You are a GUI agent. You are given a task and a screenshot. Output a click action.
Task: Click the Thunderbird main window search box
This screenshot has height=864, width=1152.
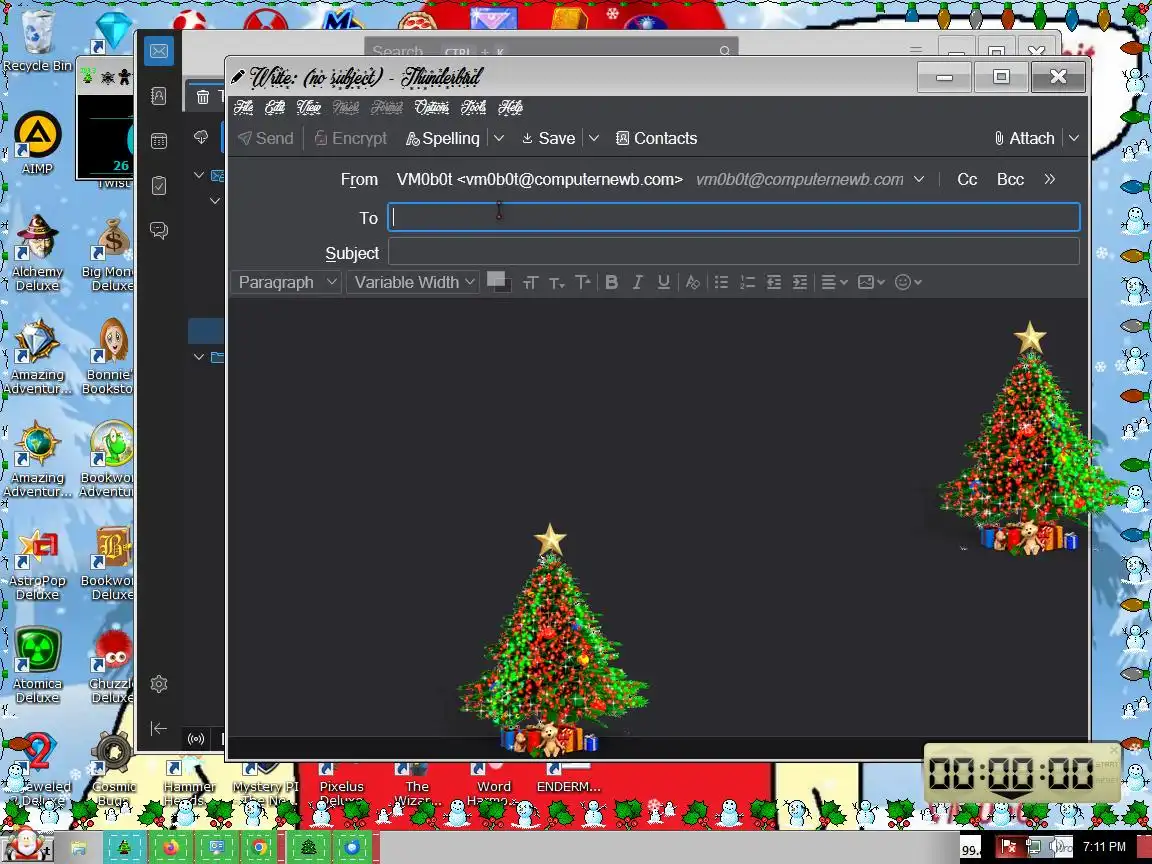coord(551,48)
